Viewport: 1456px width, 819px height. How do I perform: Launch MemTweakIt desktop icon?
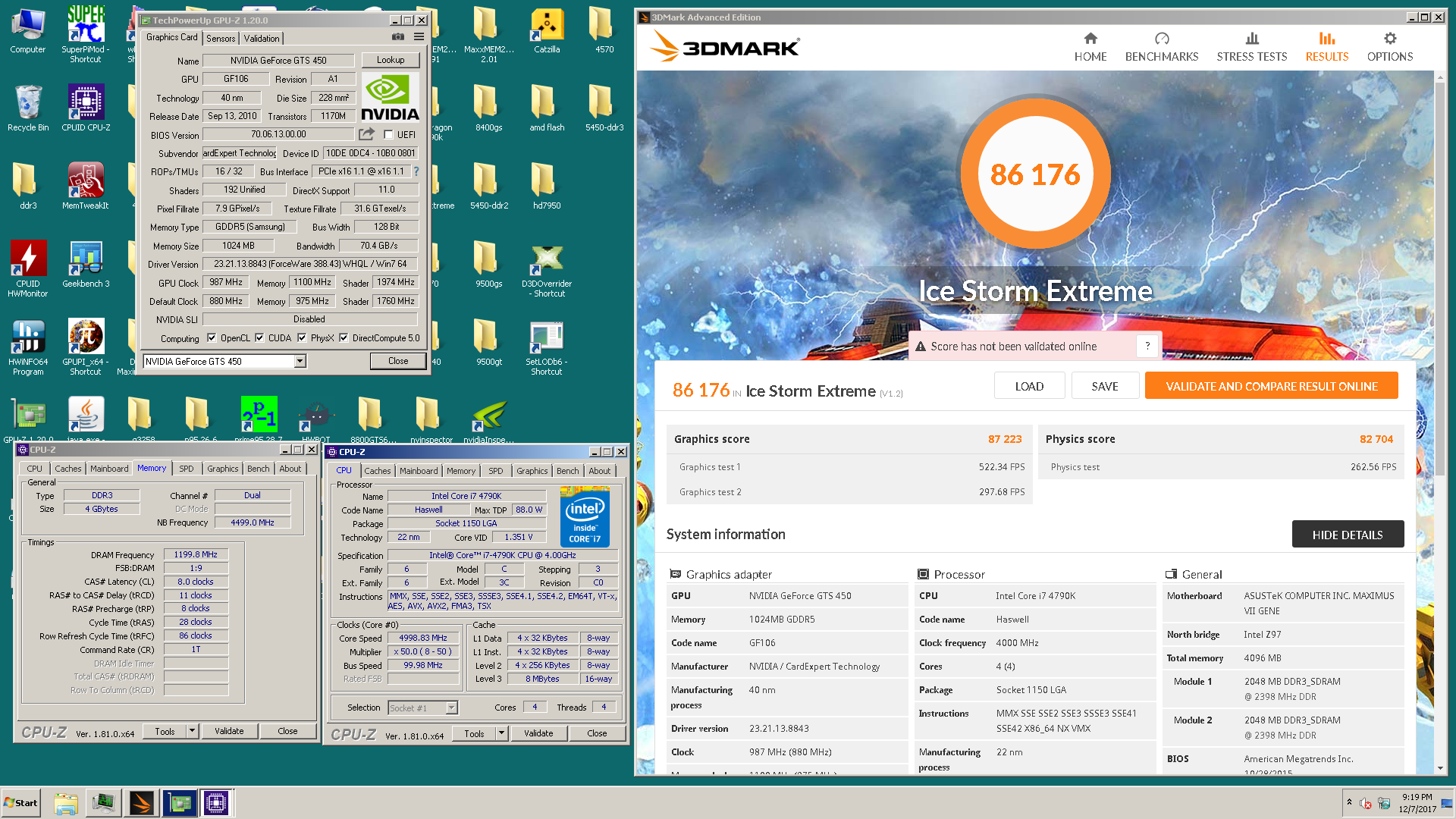click(x=86, y=186)
